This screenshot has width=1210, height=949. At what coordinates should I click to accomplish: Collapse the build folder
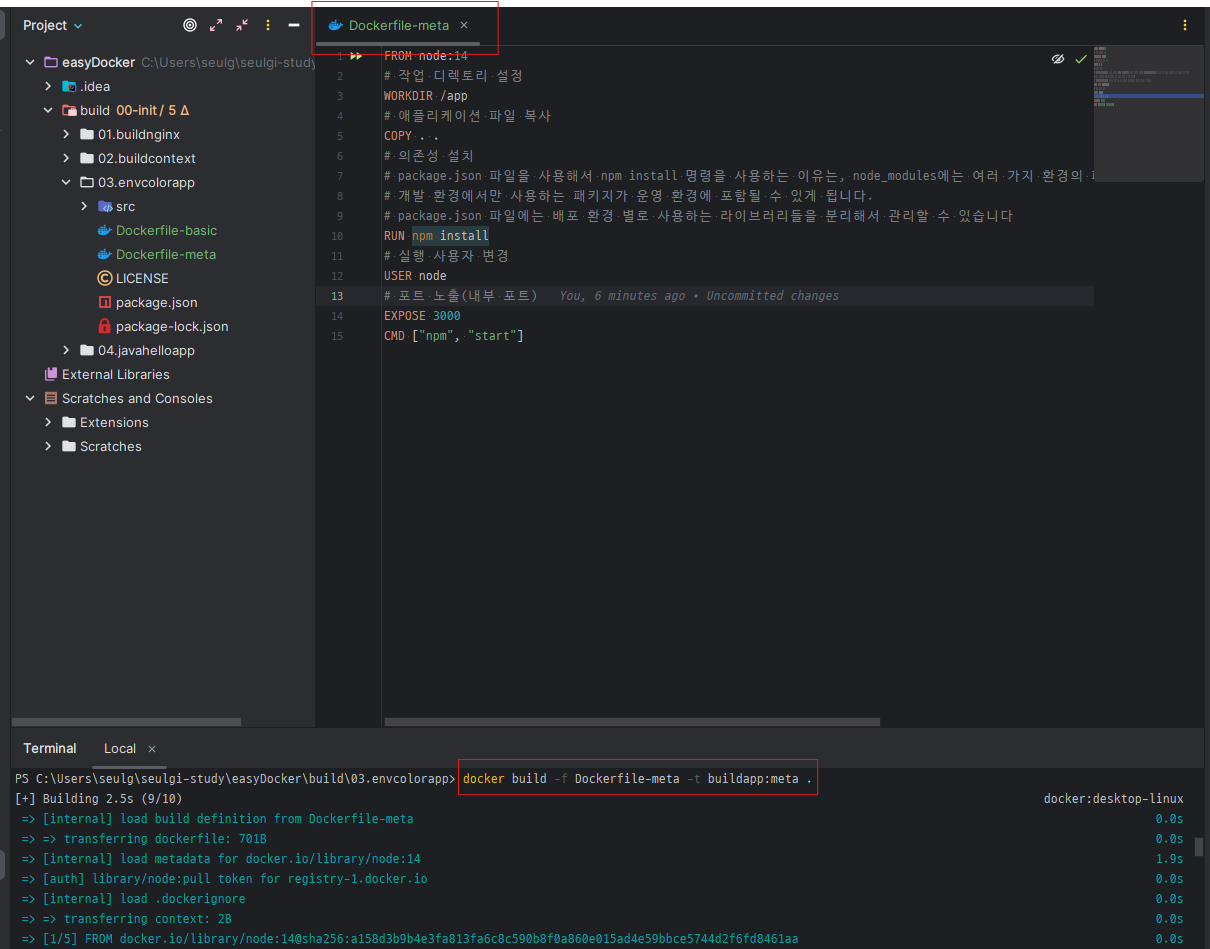(x=48, y=110)
